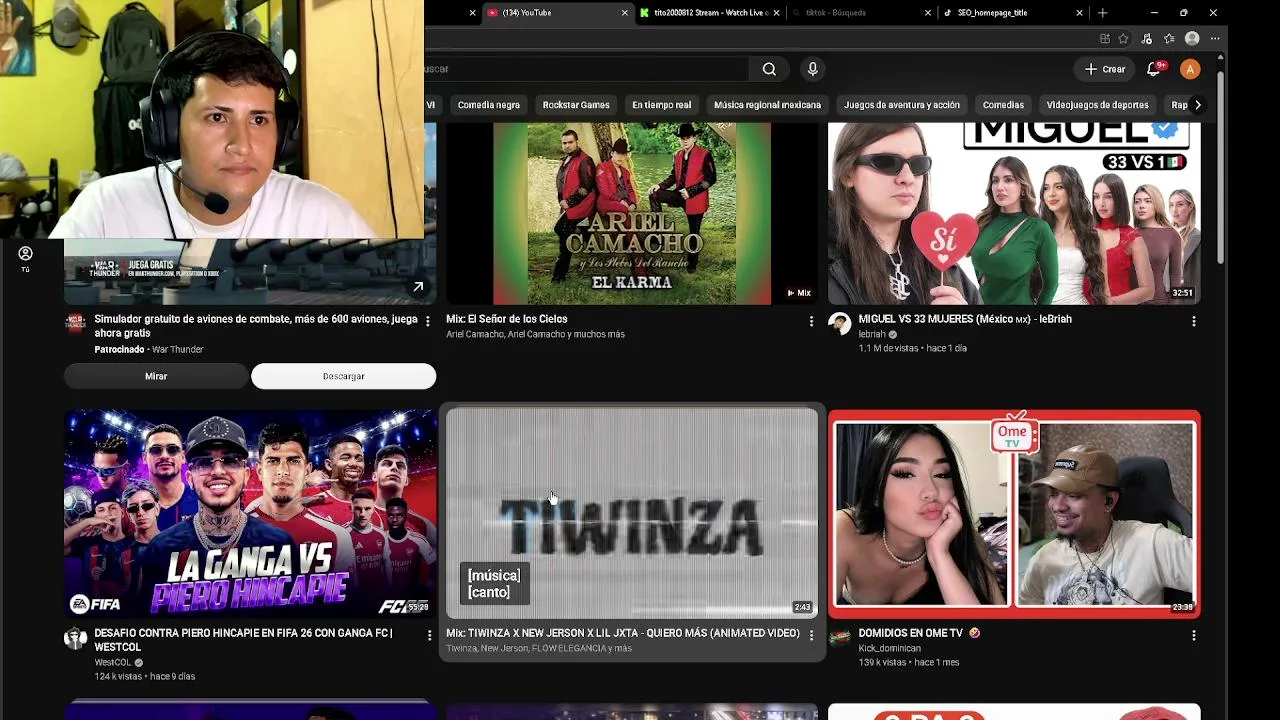
Task: Open the ad's external link arrow icon
Action: (x=418, y=287)
